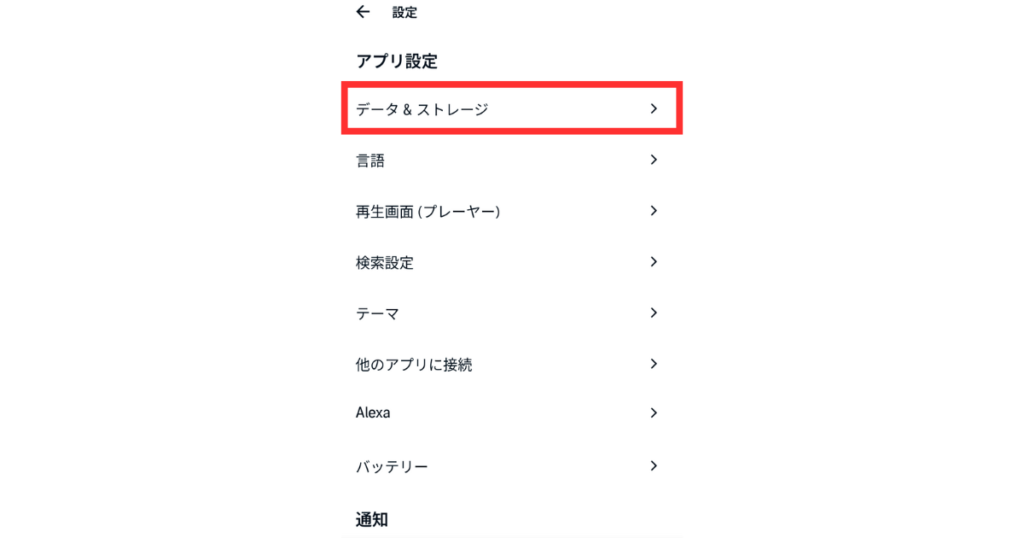Open 言語 settings row

tap(512, 160)
